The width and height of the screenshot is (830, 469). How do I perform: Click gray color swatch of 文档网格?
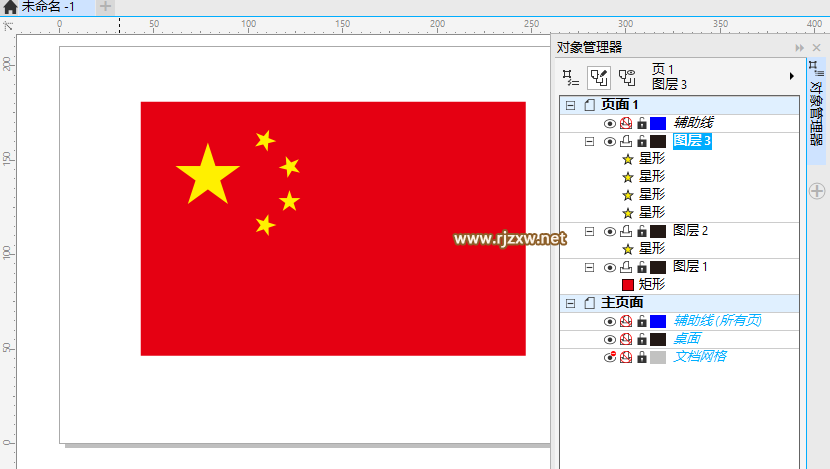click(x=657, y=357)
